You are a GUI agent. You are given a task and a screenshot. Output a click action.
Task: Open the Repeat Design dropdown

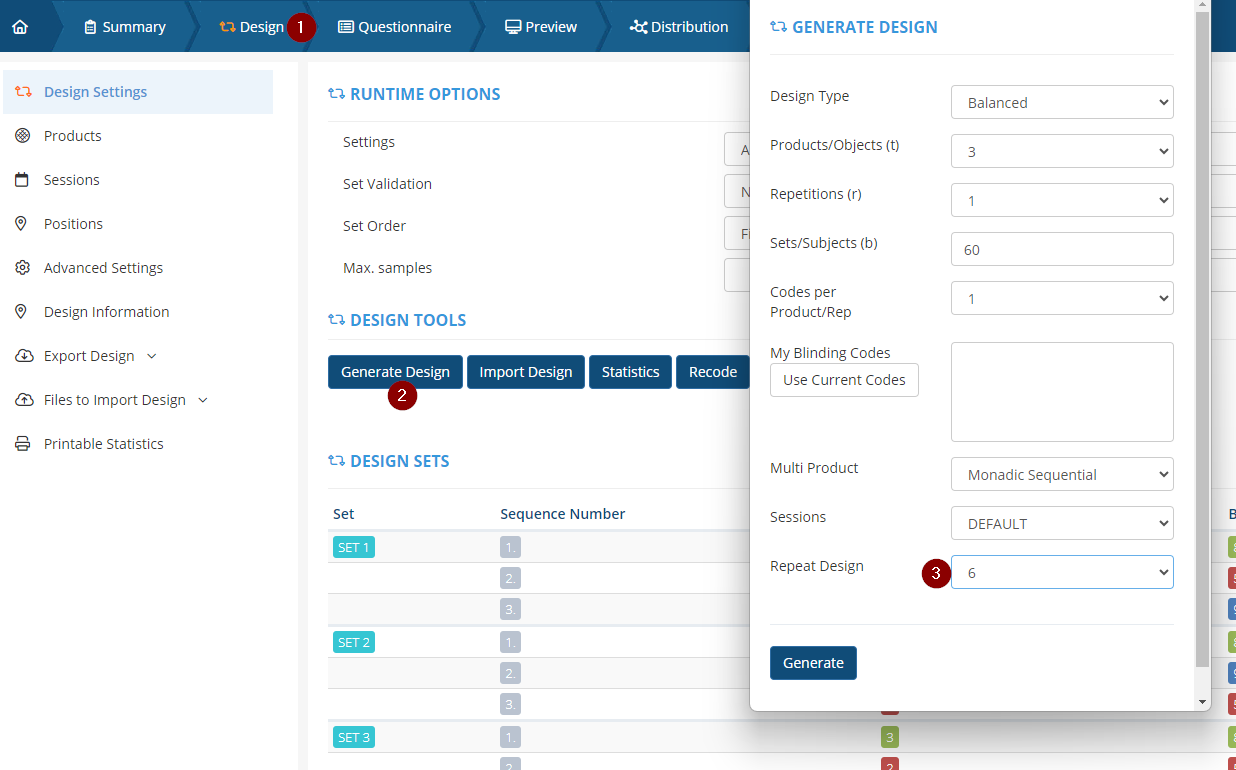pos(1061,572)
